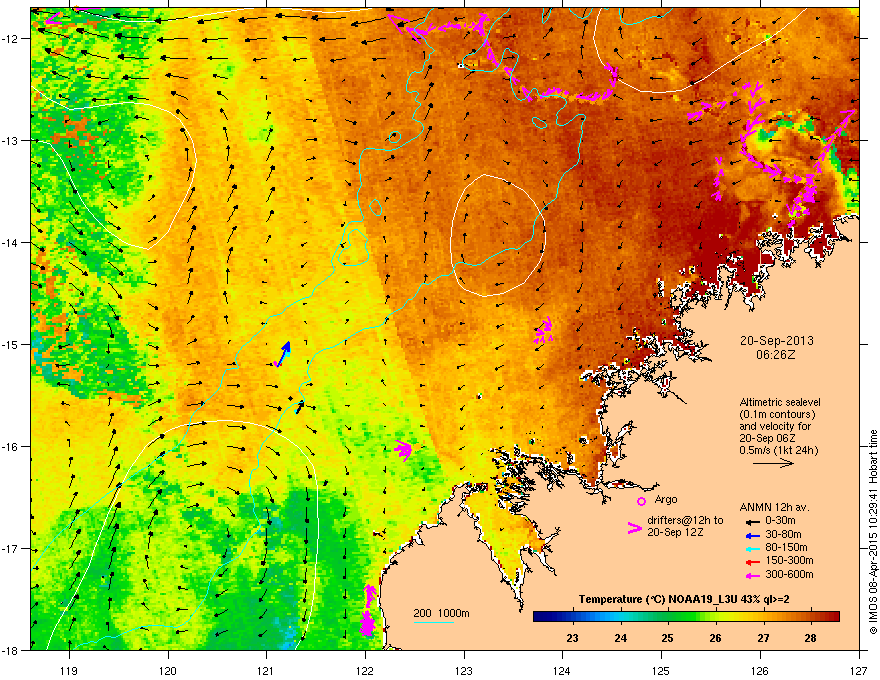Click the ANMN 12h av. heading
Image resolution: width=880 pixels, height=680 pixels.
(774, 507)
